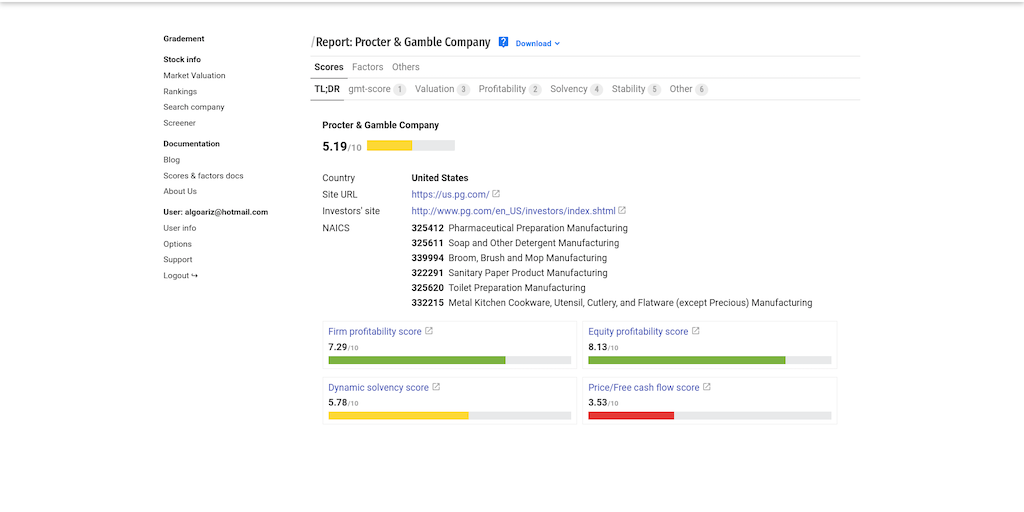The width and height of the screenshot is (1024, 512).
Task: Open the Others tab
Action: tap(406, 67)
